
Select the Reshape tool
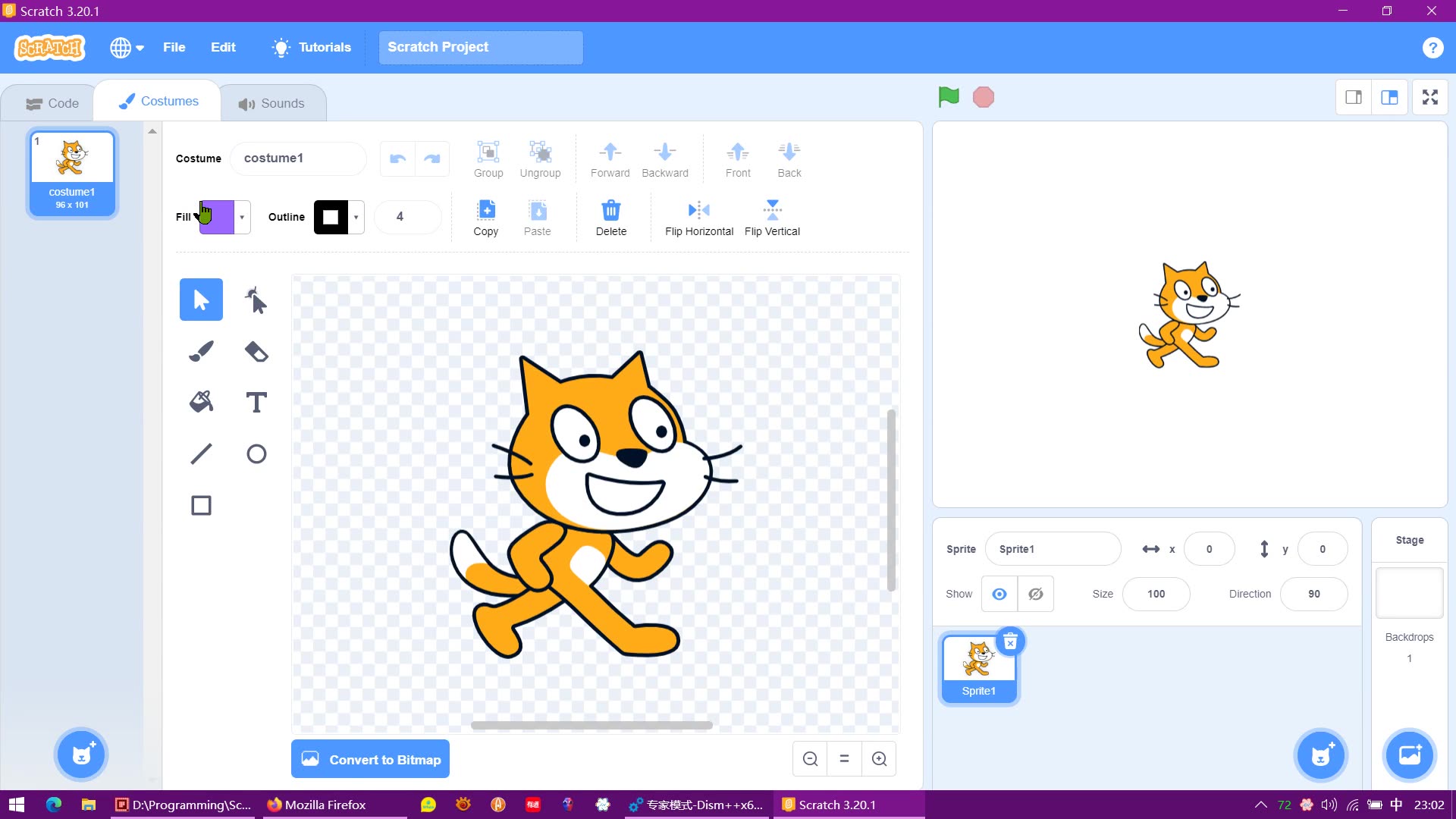tap(256, 300)
